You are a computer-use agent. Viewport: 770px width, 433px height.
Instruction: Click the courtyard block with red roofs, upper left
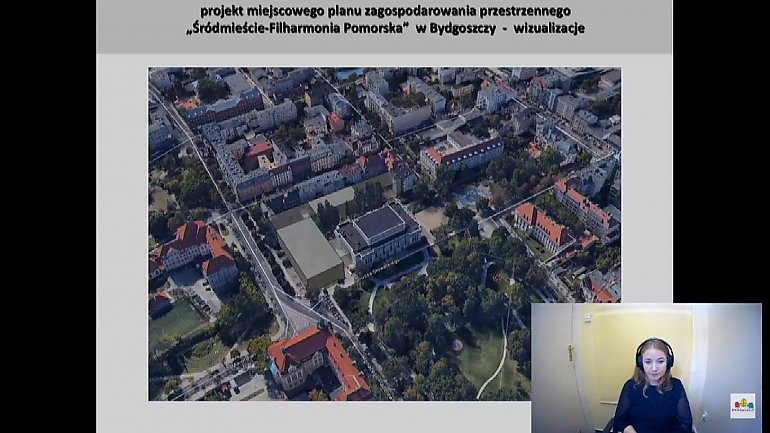[x=252, y=160]
